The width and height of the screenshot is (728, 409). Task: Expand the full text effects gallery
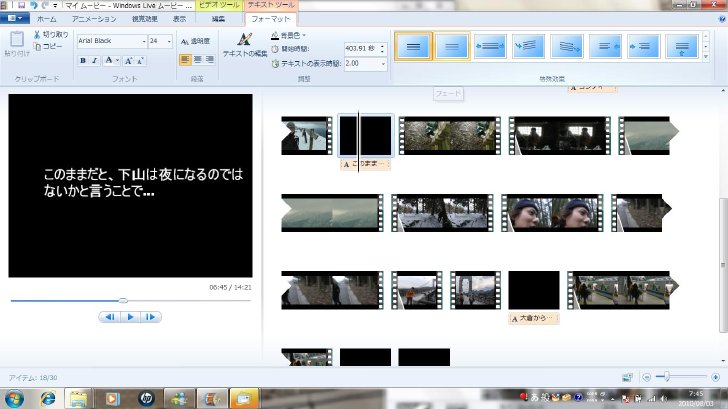tap(706, 57)
